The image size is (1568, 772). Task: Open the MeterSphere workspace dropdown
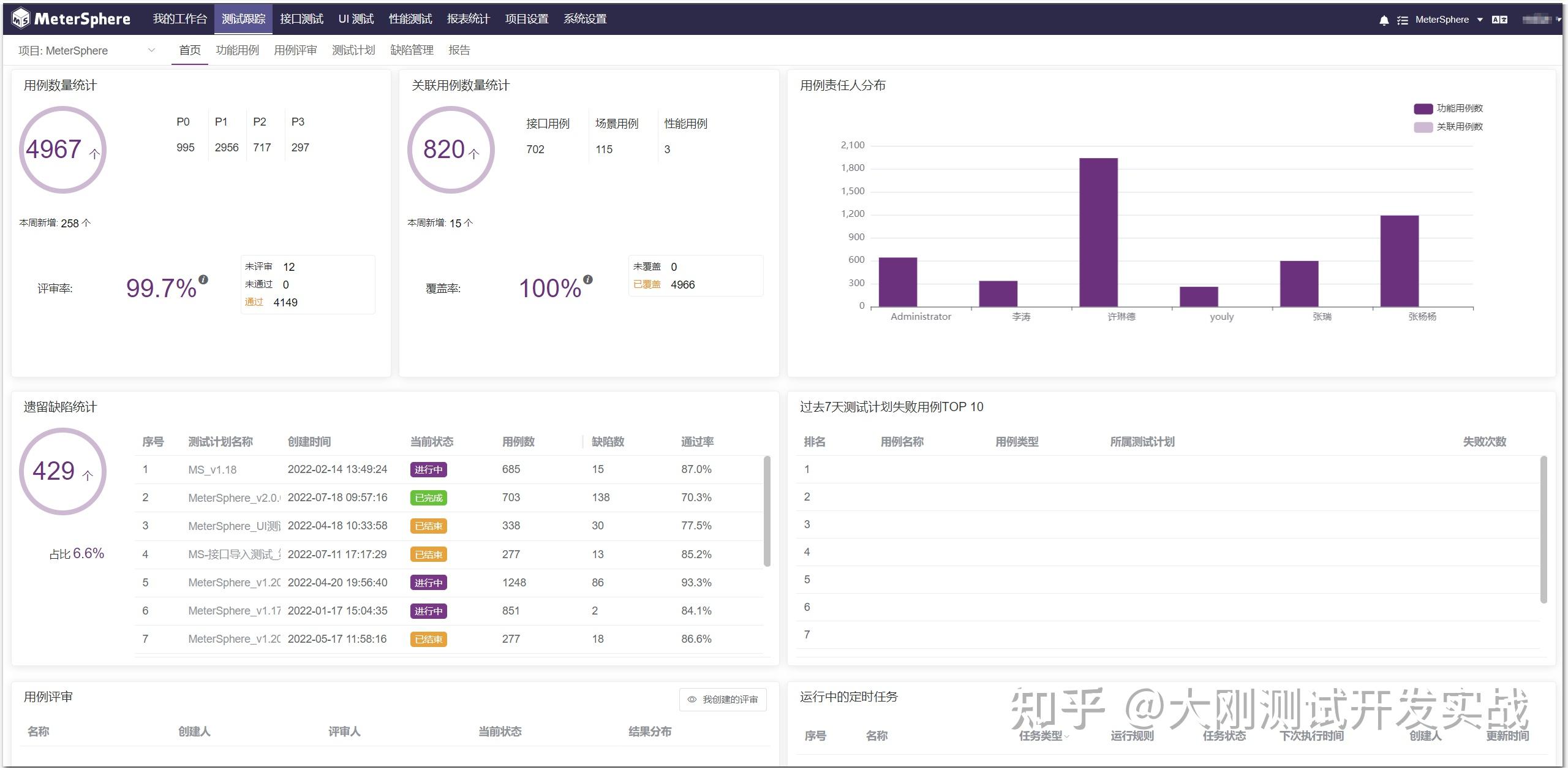click(1449, 20)
